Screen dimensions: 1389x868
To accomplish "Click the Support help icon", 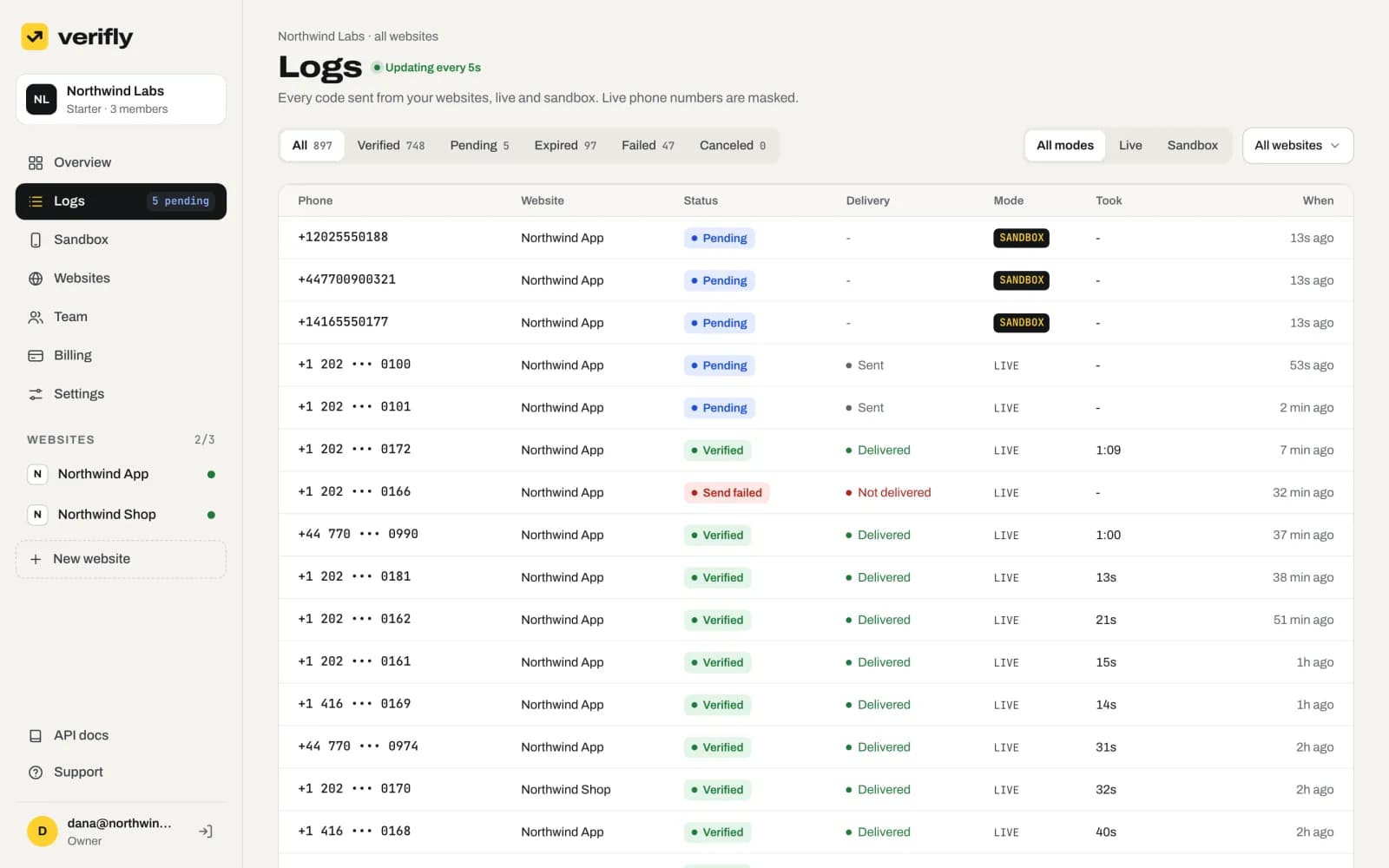I will pos(36,773).
